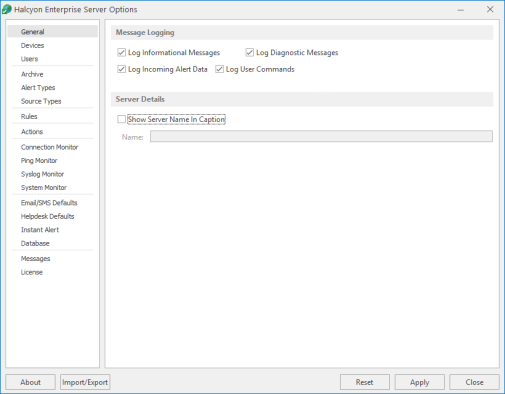Go to the Archive settings
Screen dimensions: 505x394
(x=32, y=74)
